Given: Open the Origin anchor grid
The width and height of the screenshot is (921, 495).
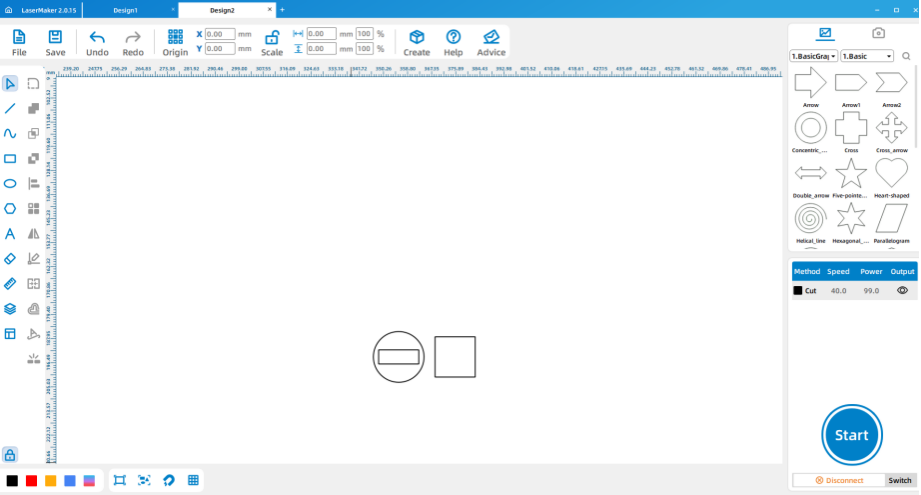Looking at the screenshot, I should (175, 37).
